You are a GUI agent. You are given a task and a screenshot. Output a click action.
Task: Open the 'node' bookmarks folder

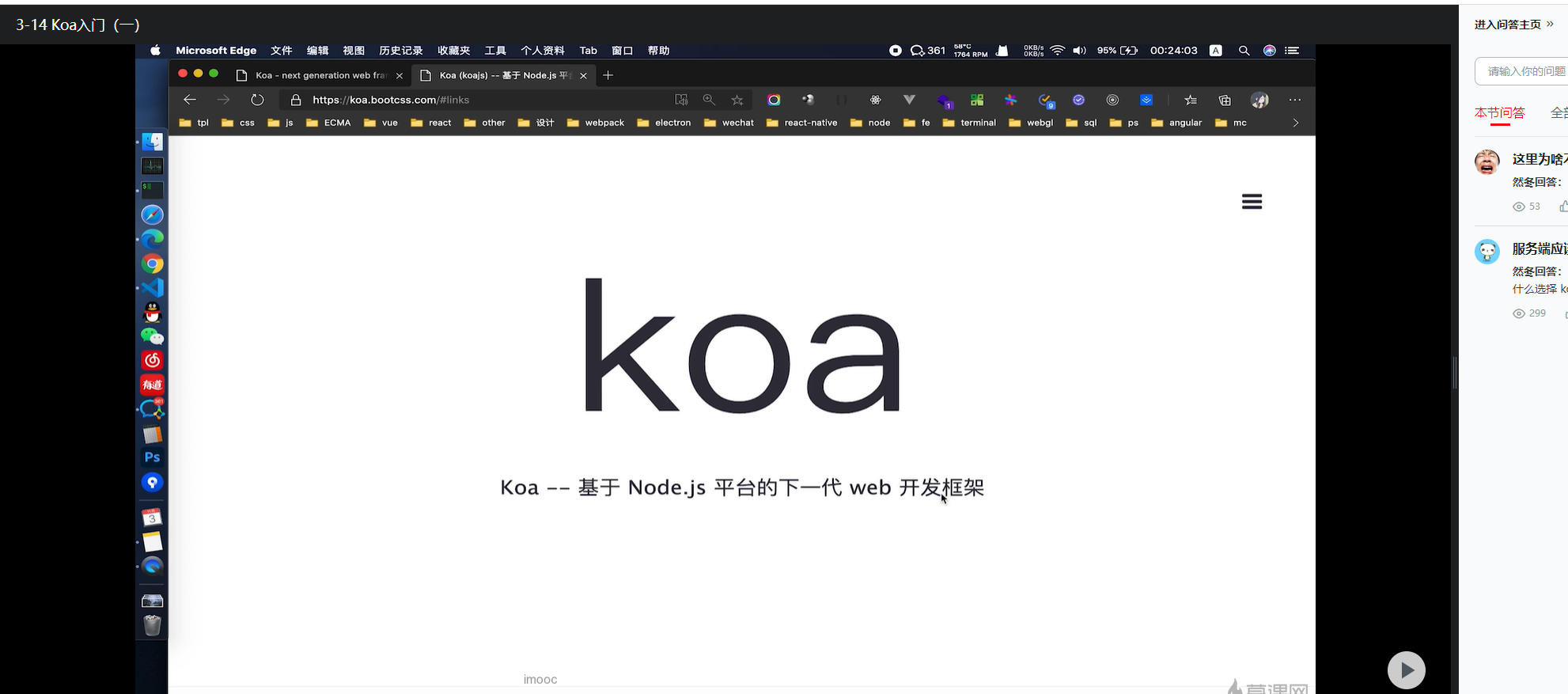(870, 123)
